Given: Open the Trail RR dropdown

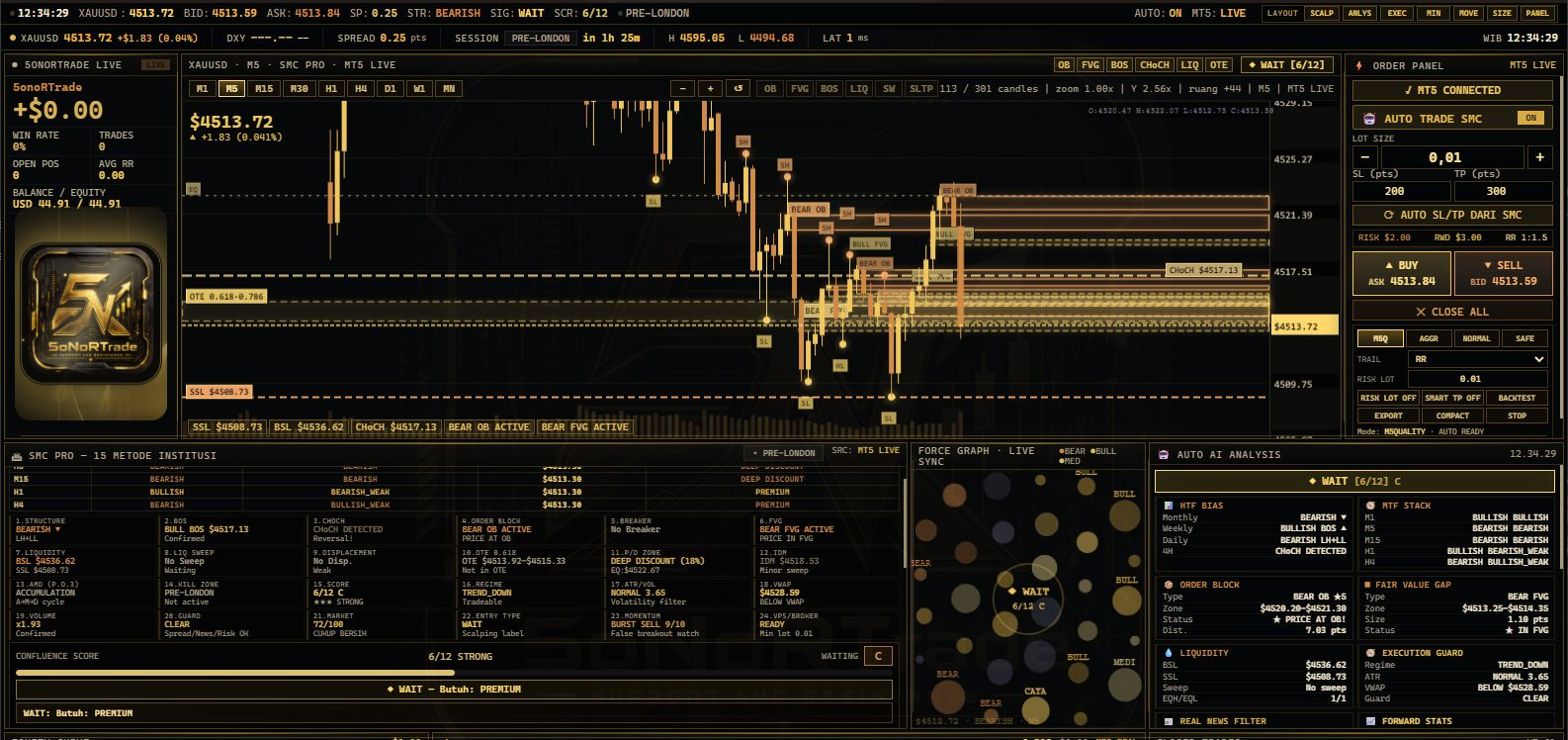Looking at the screenshot, I should (1479, 359).
